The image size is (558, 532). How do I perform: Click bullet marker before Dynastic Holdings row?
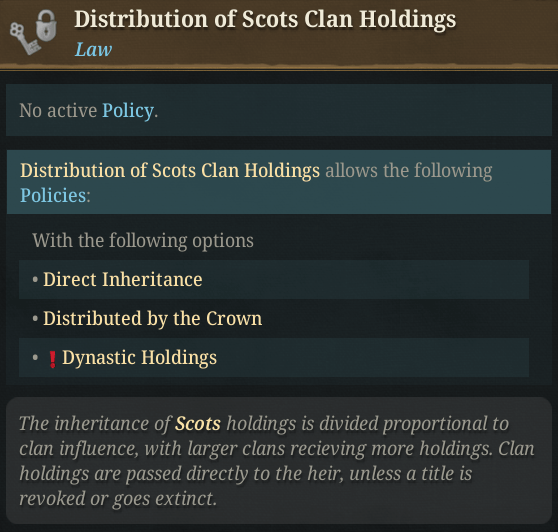[x=35, y=357]
